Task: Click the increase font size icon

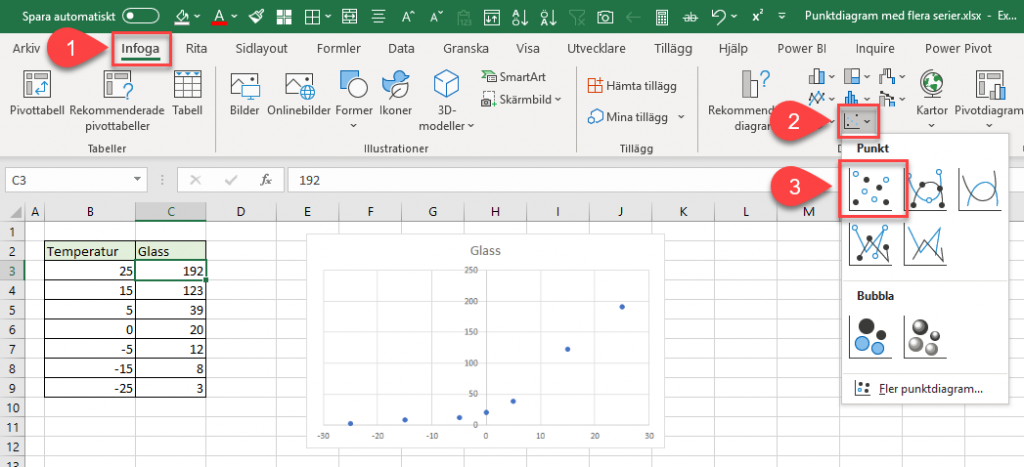Action: click(x=409, y=16)
